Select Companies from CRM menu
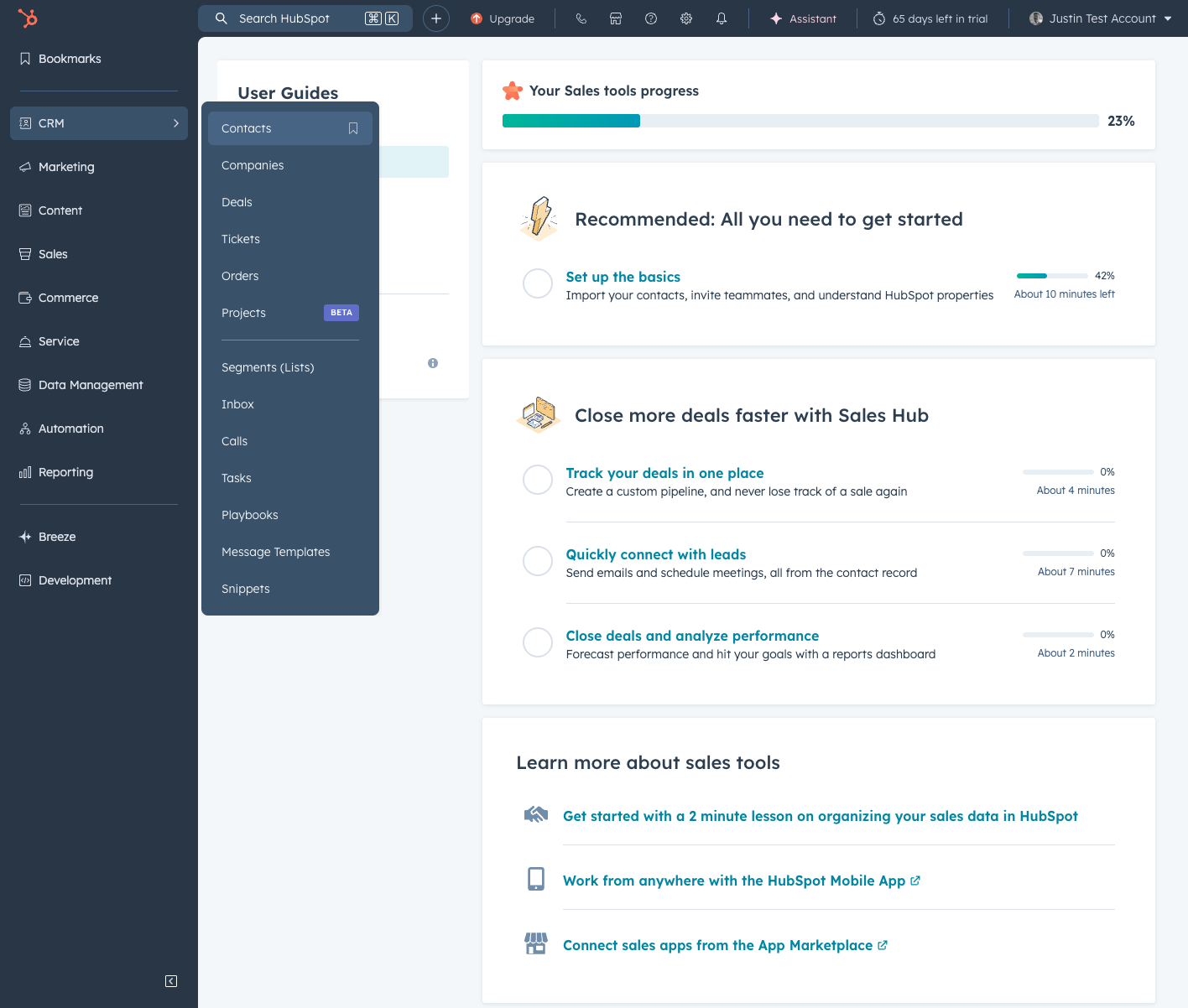 (x=290, y=165)
